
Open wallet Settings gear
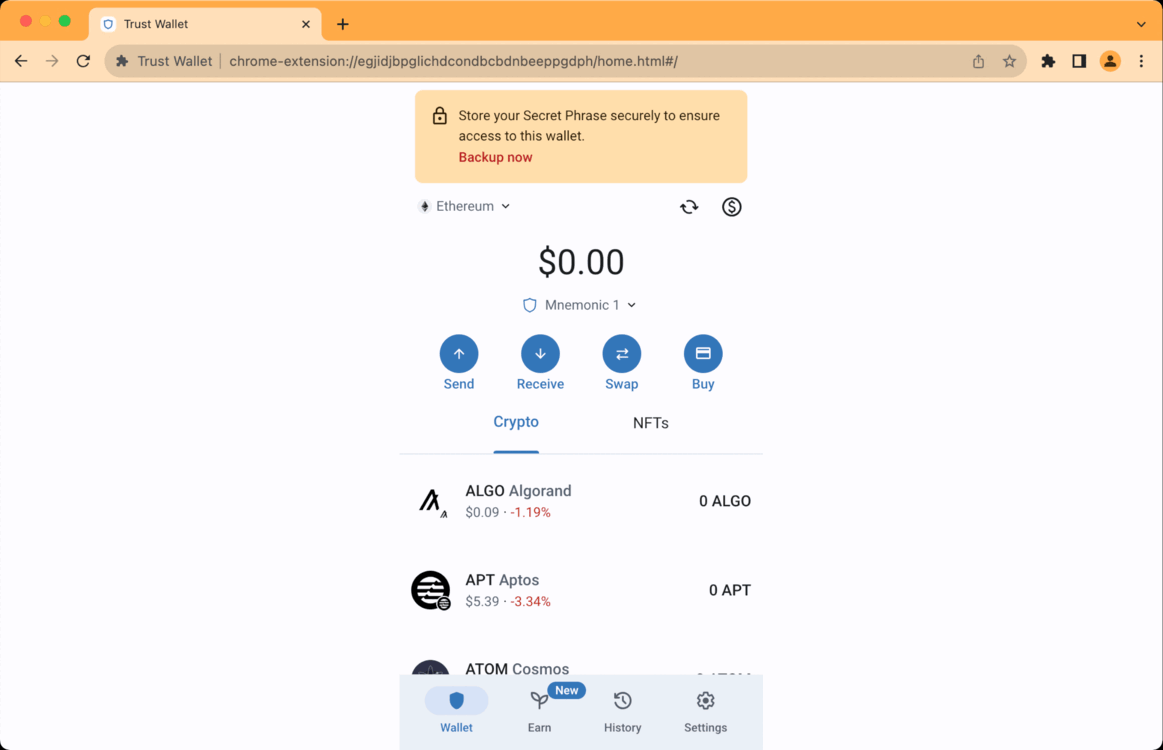pos(705,711)
